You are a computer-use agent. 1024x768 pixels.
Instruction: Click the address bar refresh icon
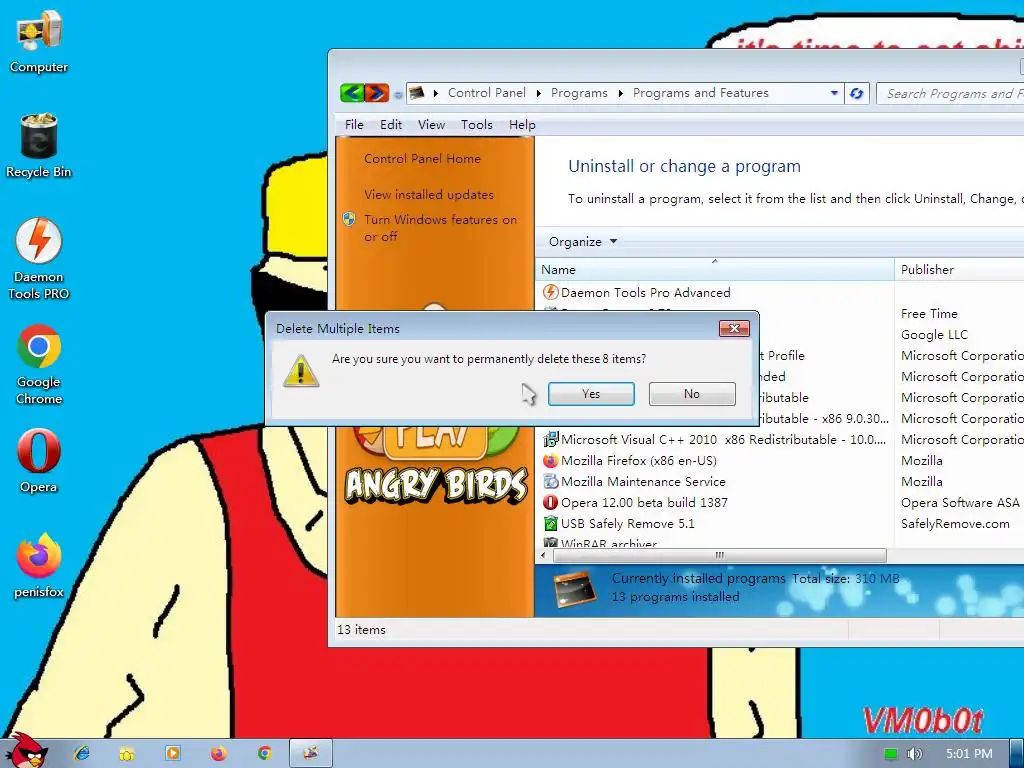click(x=856, y=93)
